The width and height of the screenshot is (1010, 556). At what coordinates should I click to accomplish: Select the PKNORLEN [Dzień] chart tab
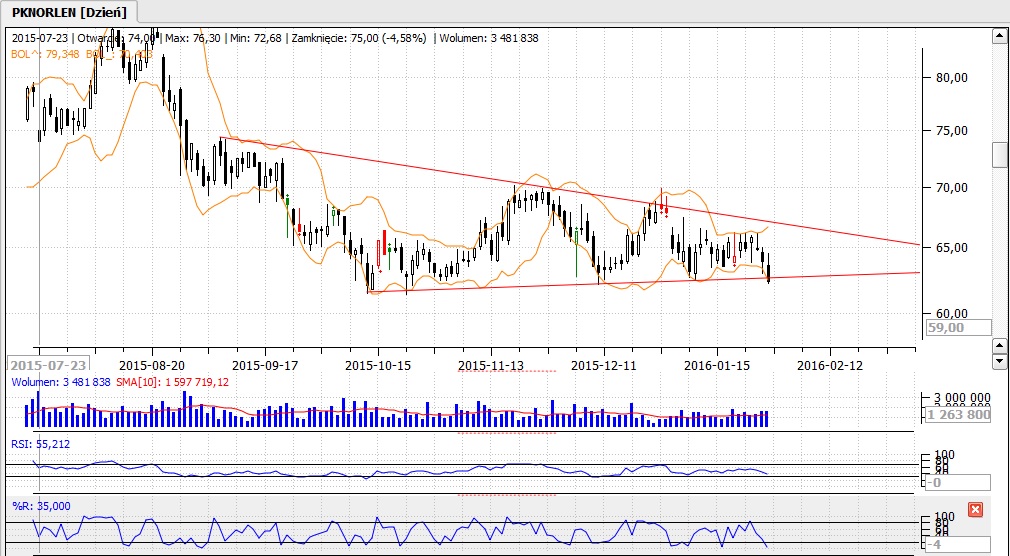click(x=70, y=11)
